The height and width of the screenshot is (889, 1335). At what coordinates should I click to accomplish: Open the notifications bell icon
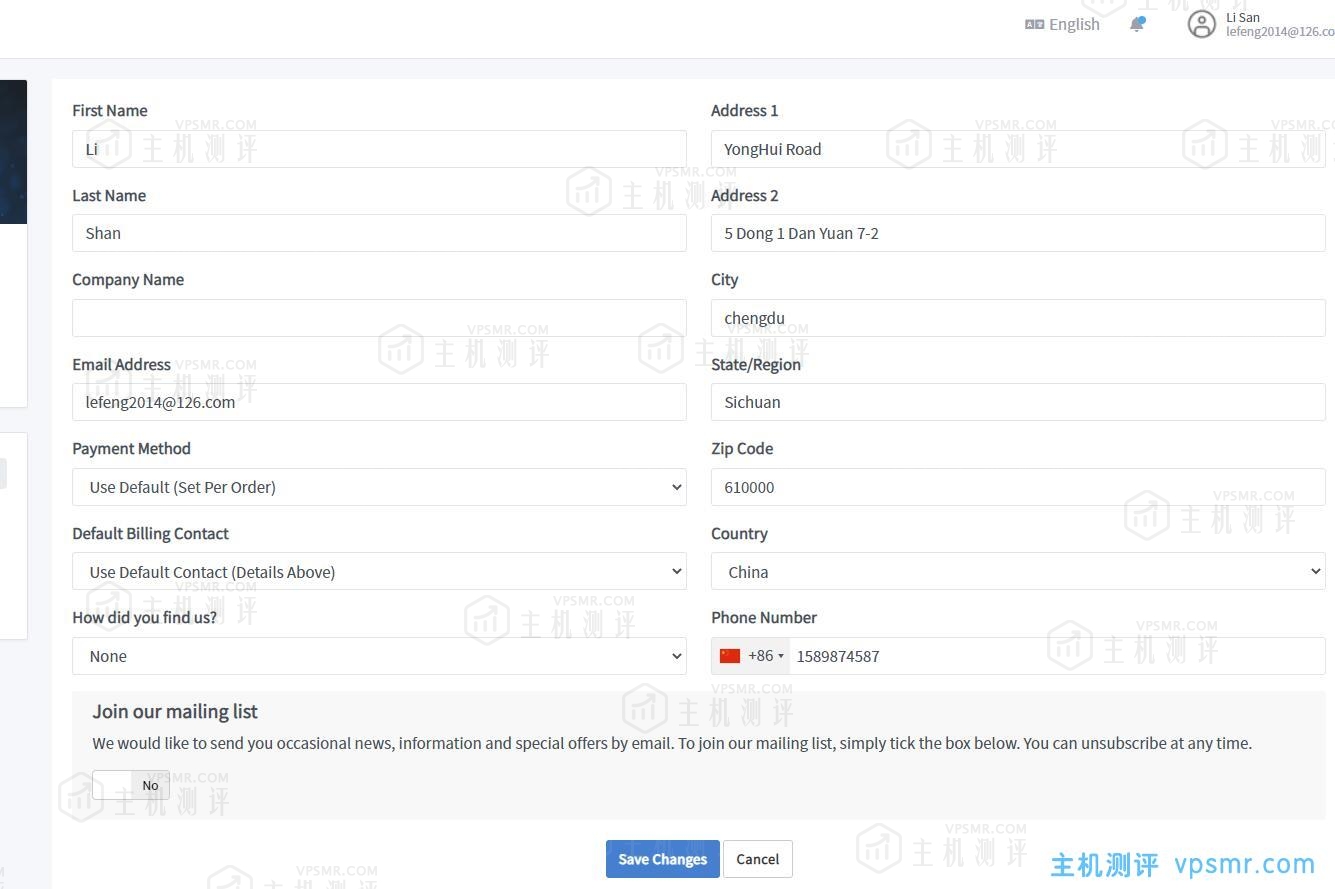[x=1137, y=24]
